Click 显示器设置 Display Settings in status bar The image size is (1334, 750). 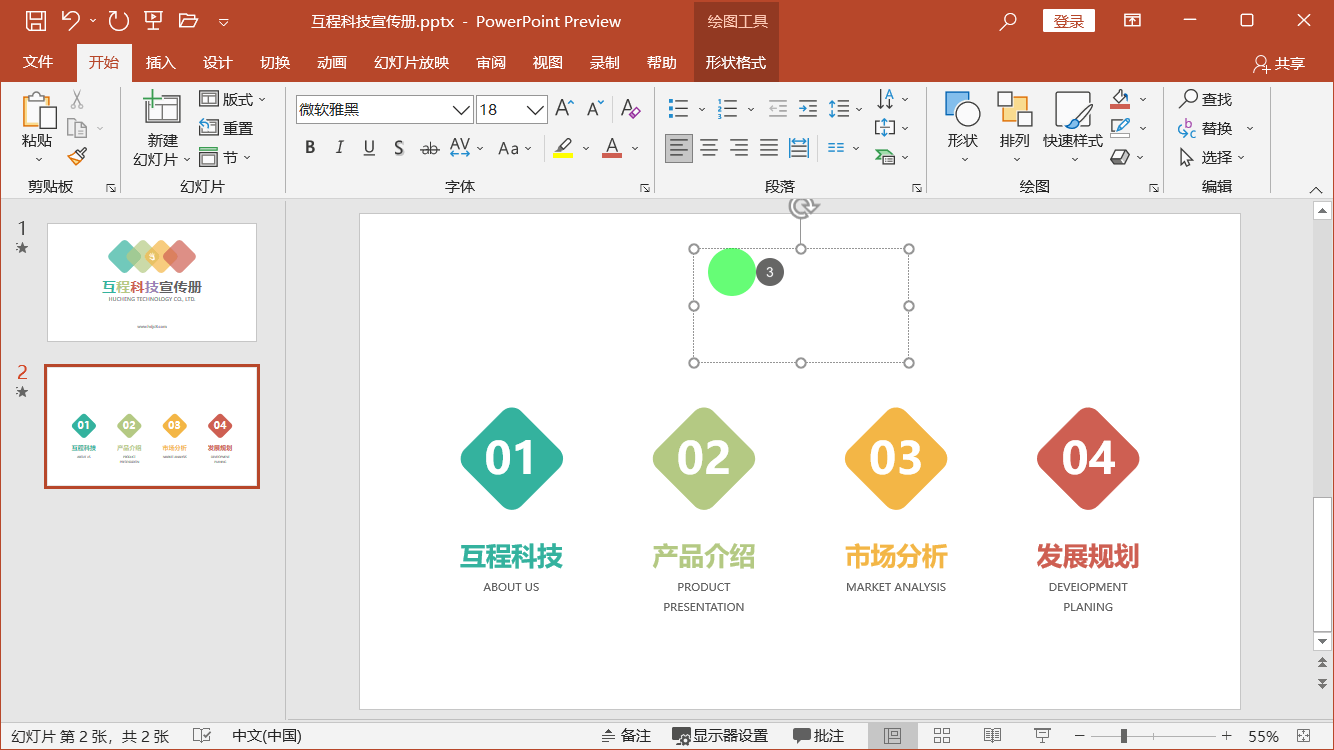click(x=720, y=736)
